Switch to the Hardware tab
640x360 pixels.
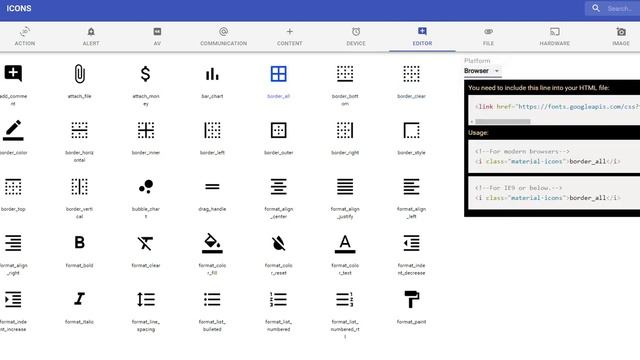[555, 36]
